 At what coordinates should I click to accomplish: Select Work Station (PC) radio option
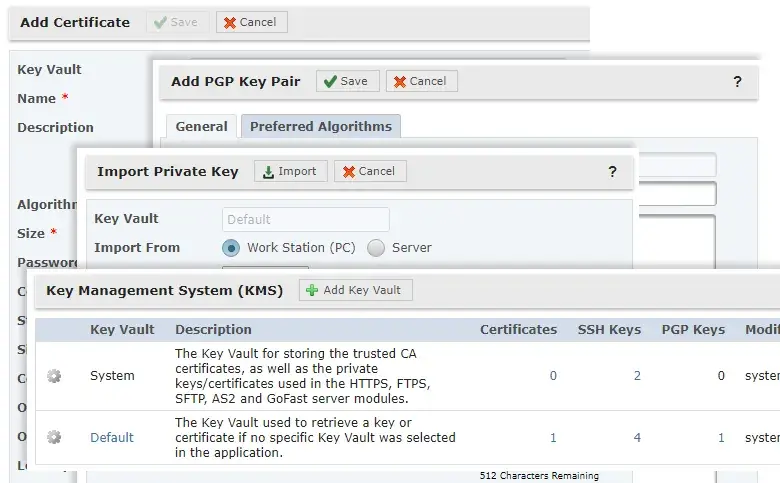231,248
